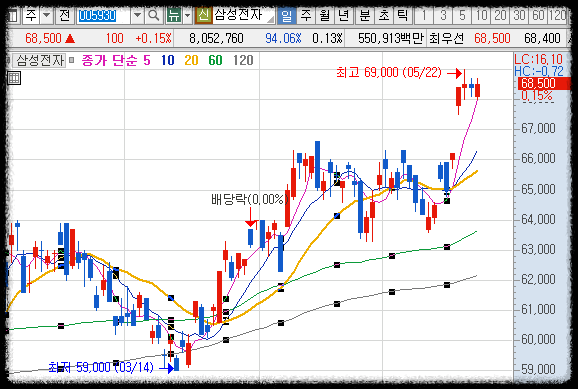Open the chart data grid icon
Image resolution: width=578 pixels, height=389 pixels.
pos(14,78)
